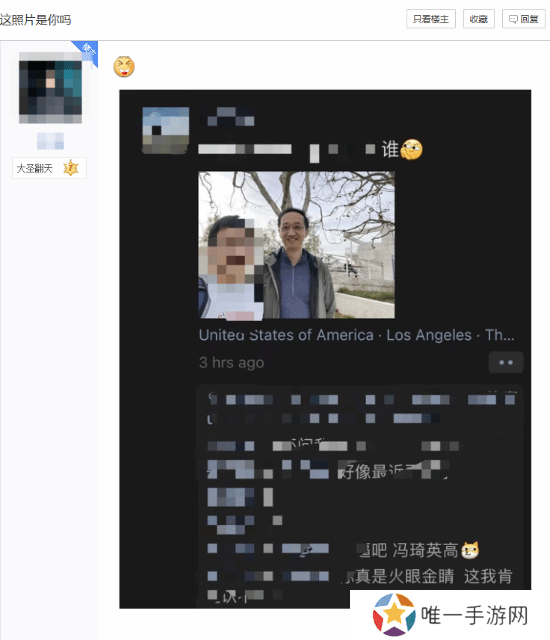Click the 收藏 button
550x640 pixels.
(x=479, y=19)
